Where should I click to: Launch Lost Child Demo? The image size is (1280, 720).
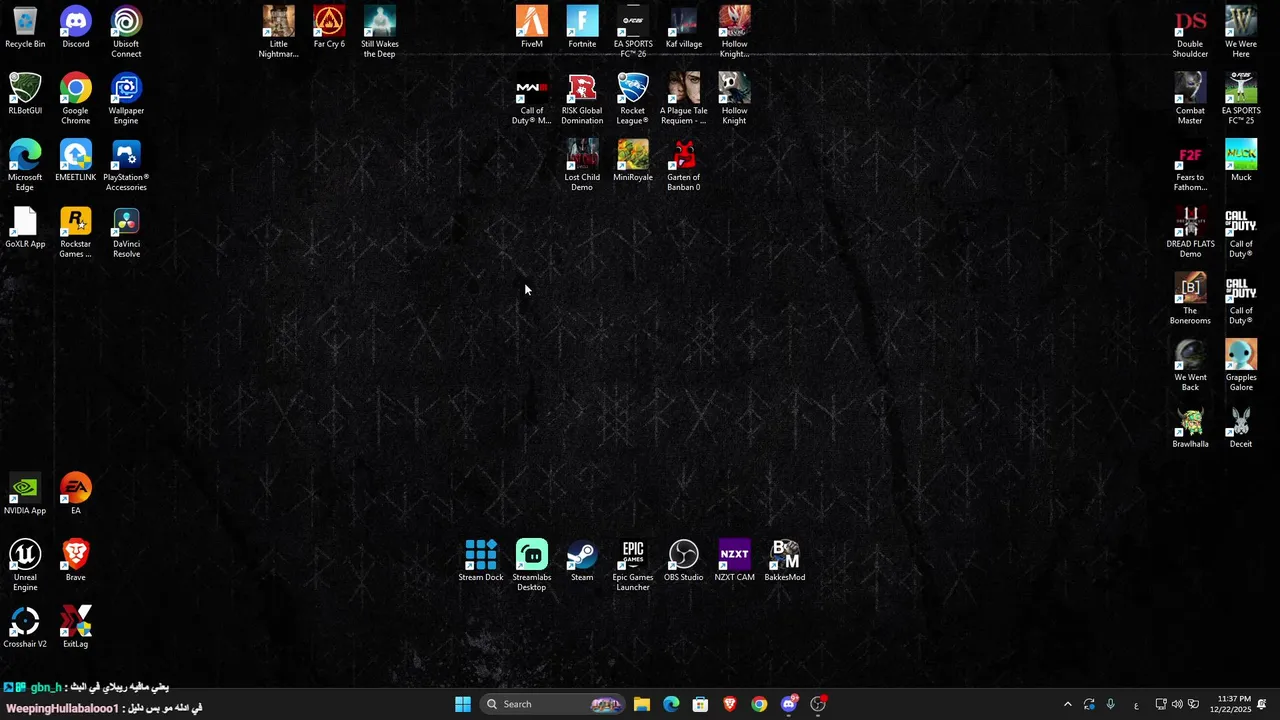(582, 166)
